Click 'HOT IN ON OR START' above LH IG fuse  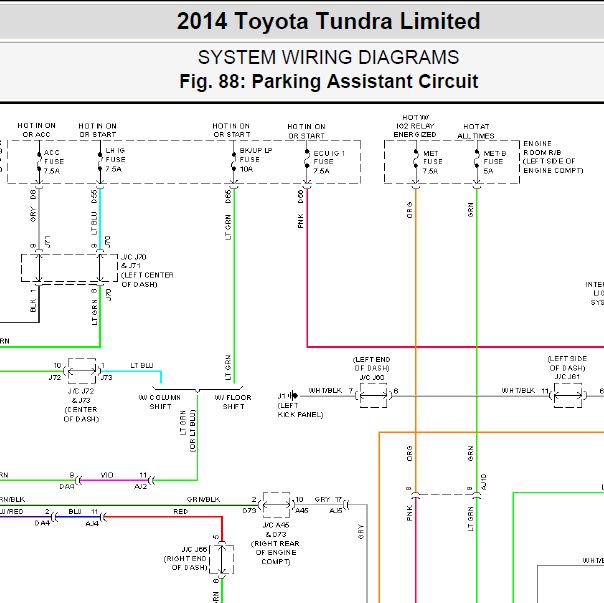pos(97,130)
